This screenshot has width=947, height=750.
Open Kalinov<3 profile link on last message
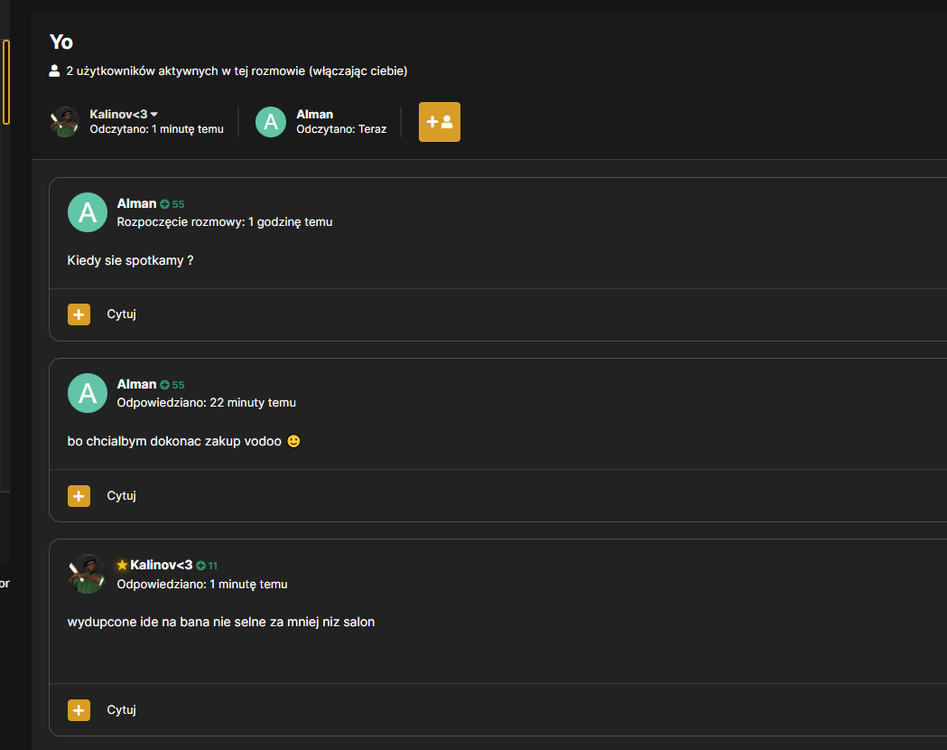(x=161, y=565)
